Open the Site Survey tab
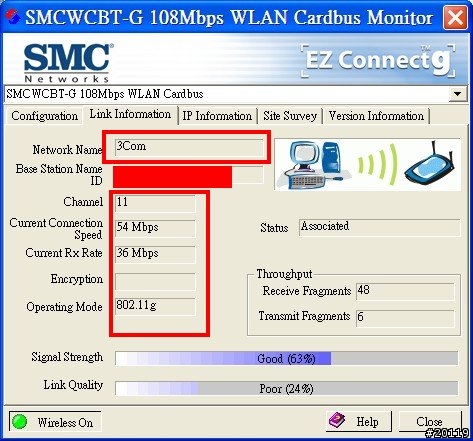This screenshot has width=473, height=441. pyautogui.click(x=290, y=116)
